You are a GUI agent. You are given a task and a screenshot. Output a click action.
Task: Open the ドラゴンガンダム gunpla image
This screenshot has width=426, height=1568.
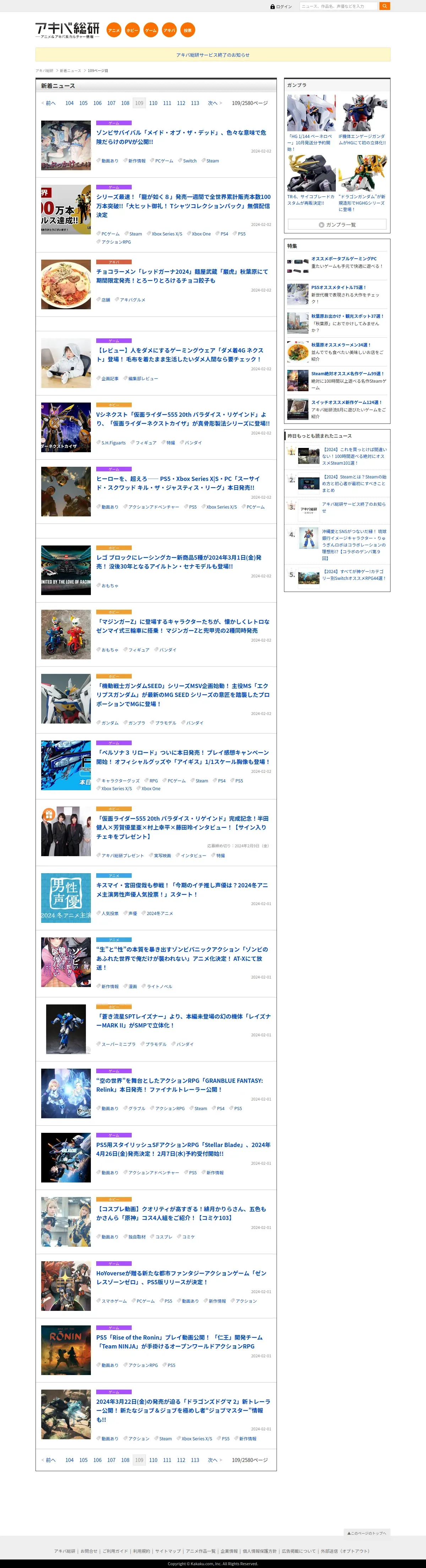tap(362, 173)
